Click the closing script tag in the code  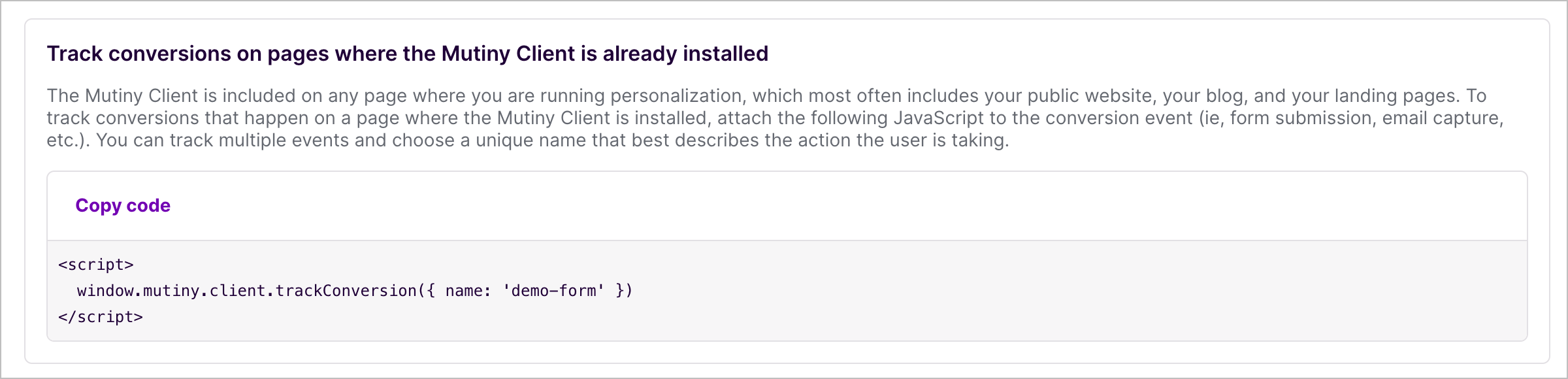coord(100,317)
